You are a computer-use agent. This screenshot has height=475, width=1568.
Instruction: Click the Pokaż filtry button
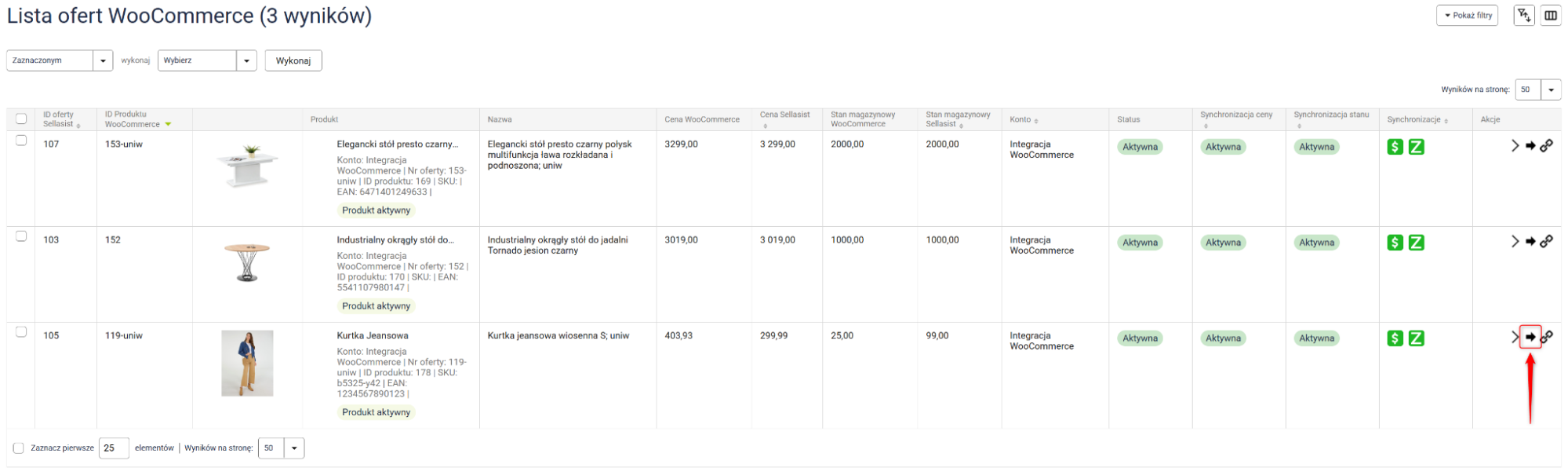(x=1467, y=16)
